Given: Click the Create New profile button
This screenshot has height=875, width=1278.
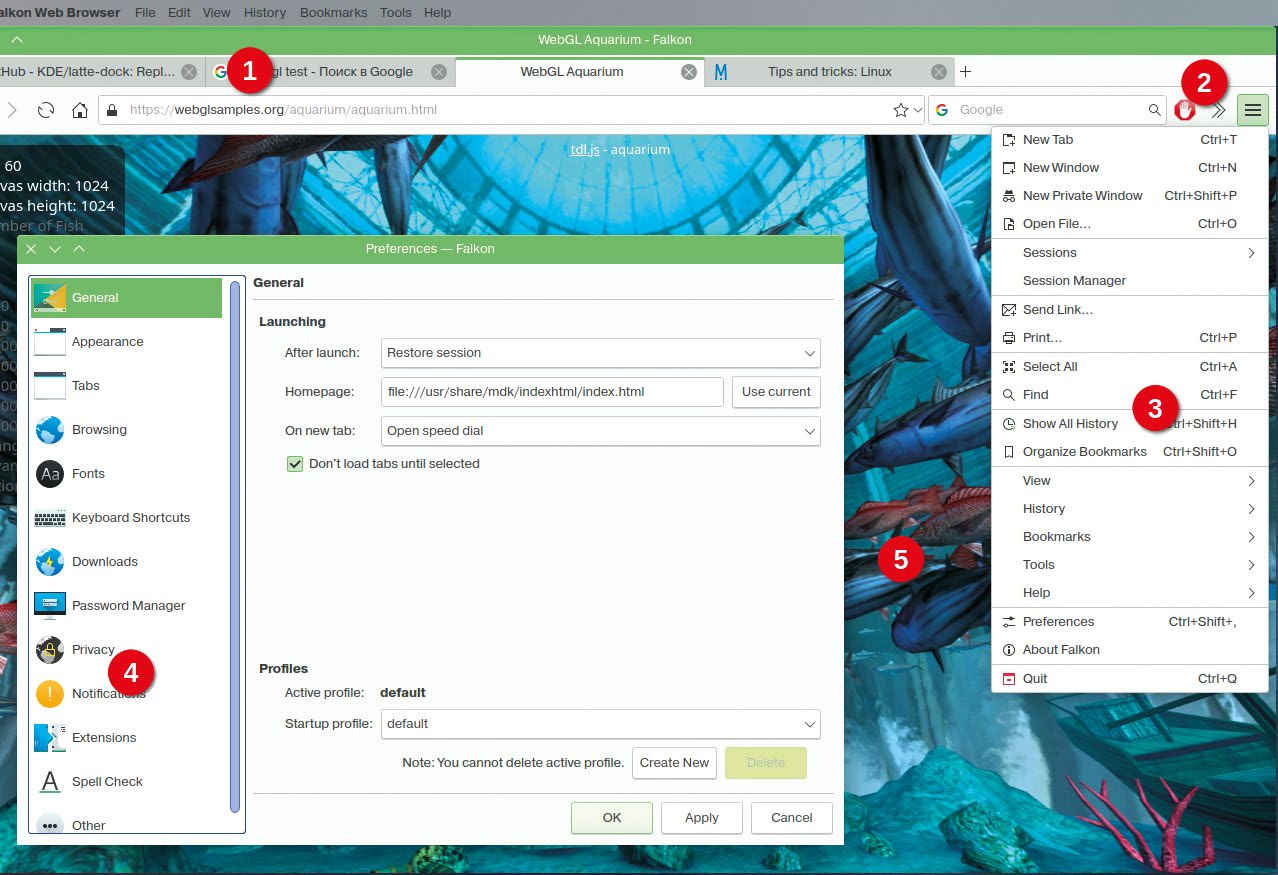Looking at the screenshot, I should tap(674, 763).
